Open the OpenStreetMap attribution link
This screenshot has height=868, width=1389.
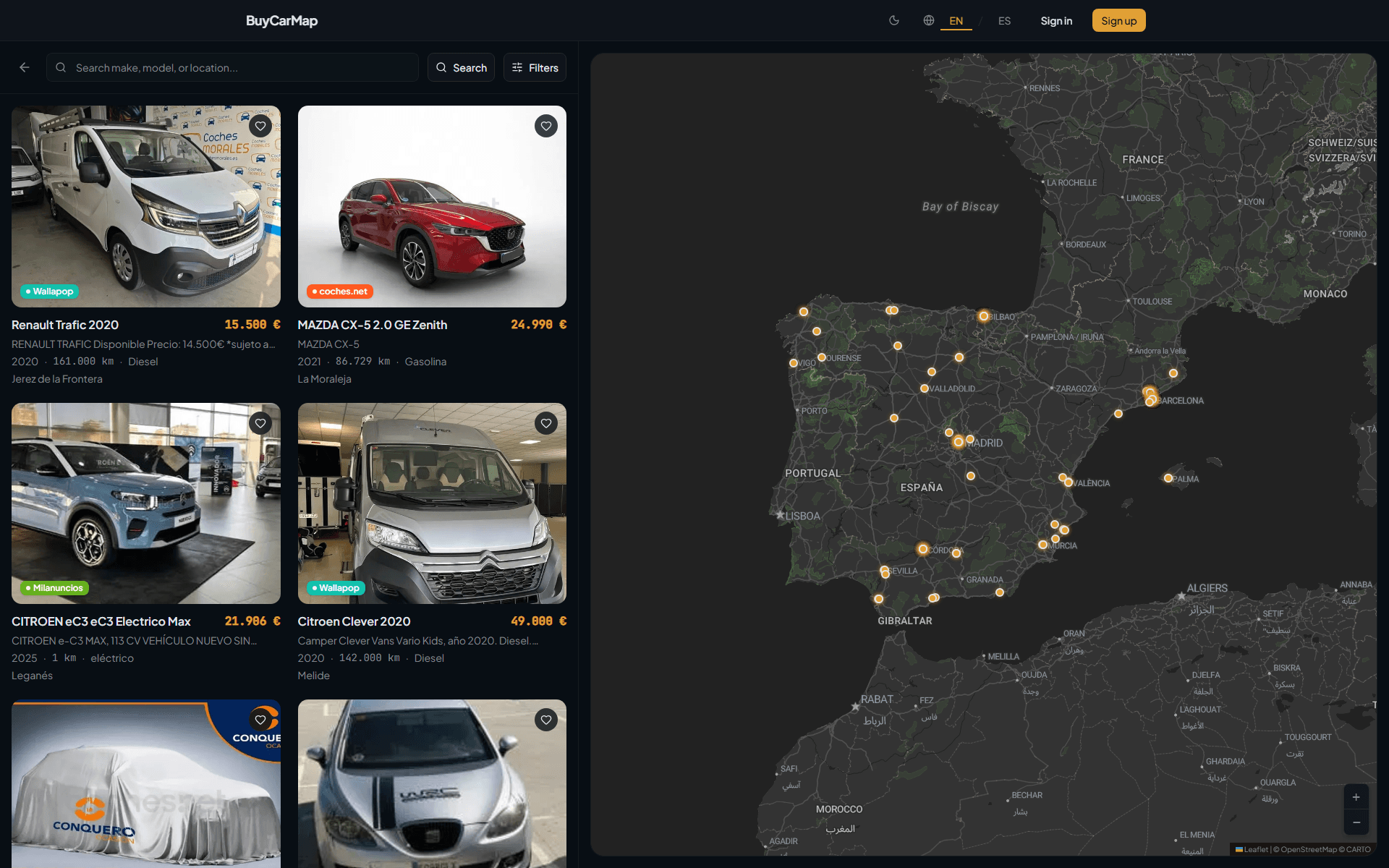click(x=1309, y=849)
